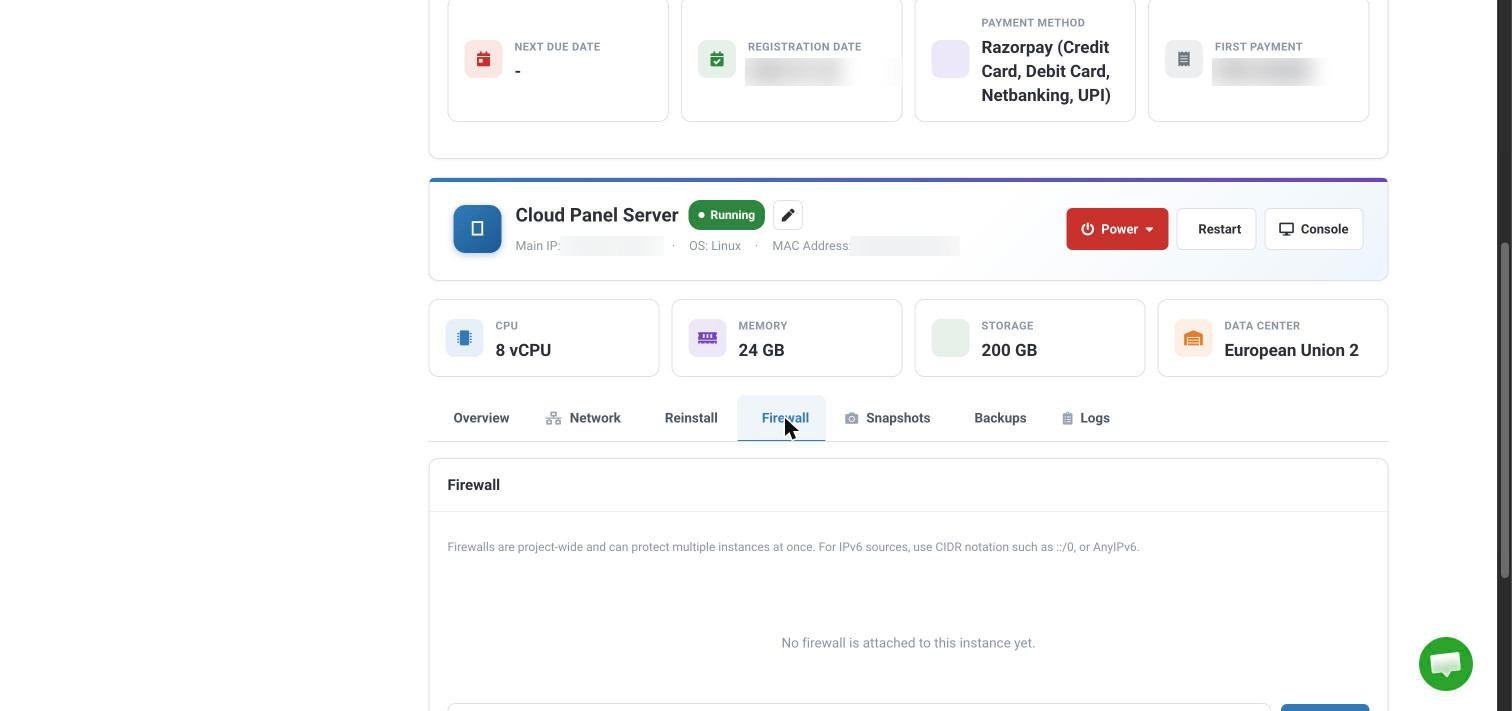Click the CPU chip icon
This screenshot has width=1512, height=711.
click(464, 338)
